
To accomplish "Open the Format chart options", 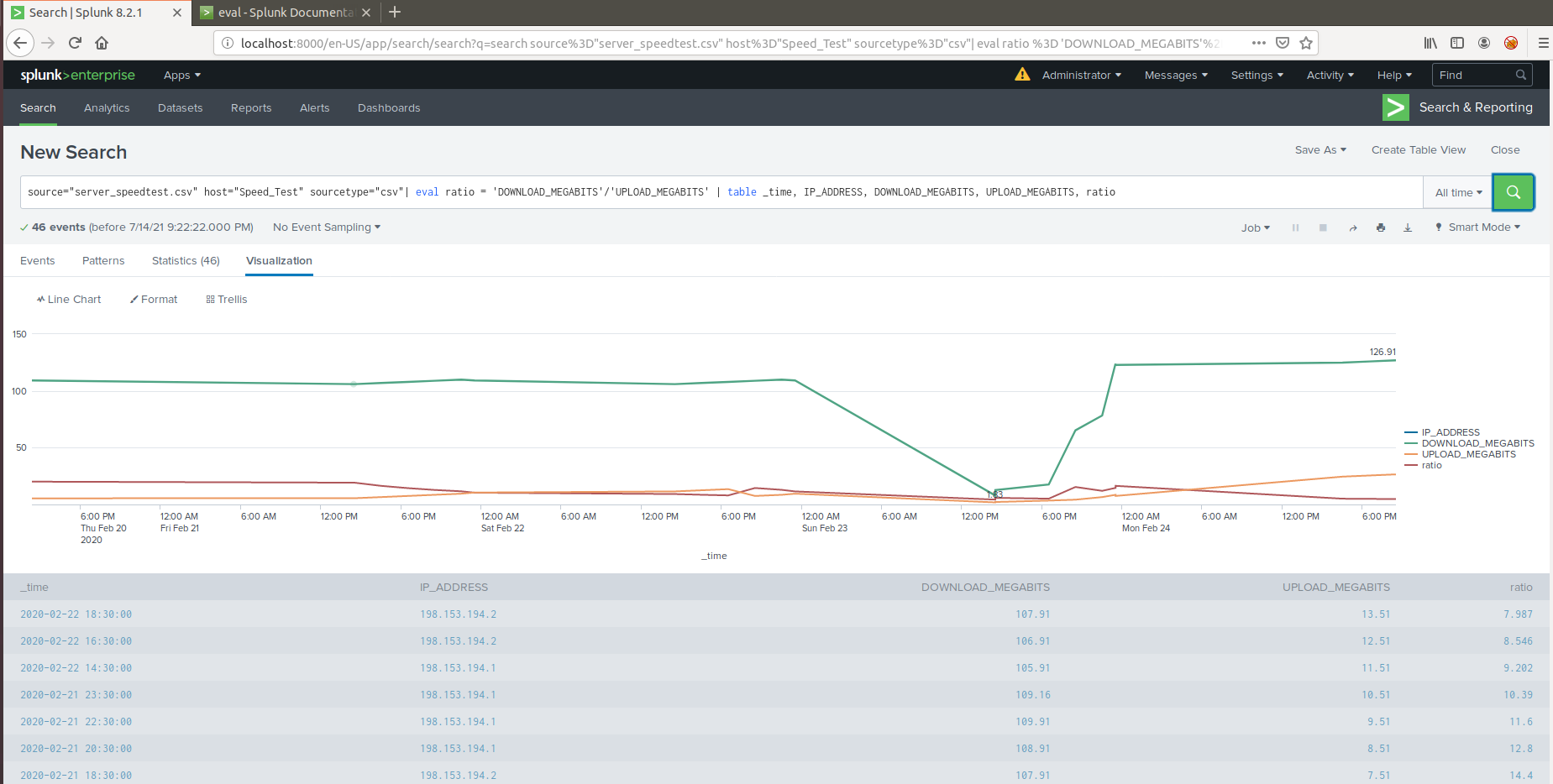I will coord(154,300).
